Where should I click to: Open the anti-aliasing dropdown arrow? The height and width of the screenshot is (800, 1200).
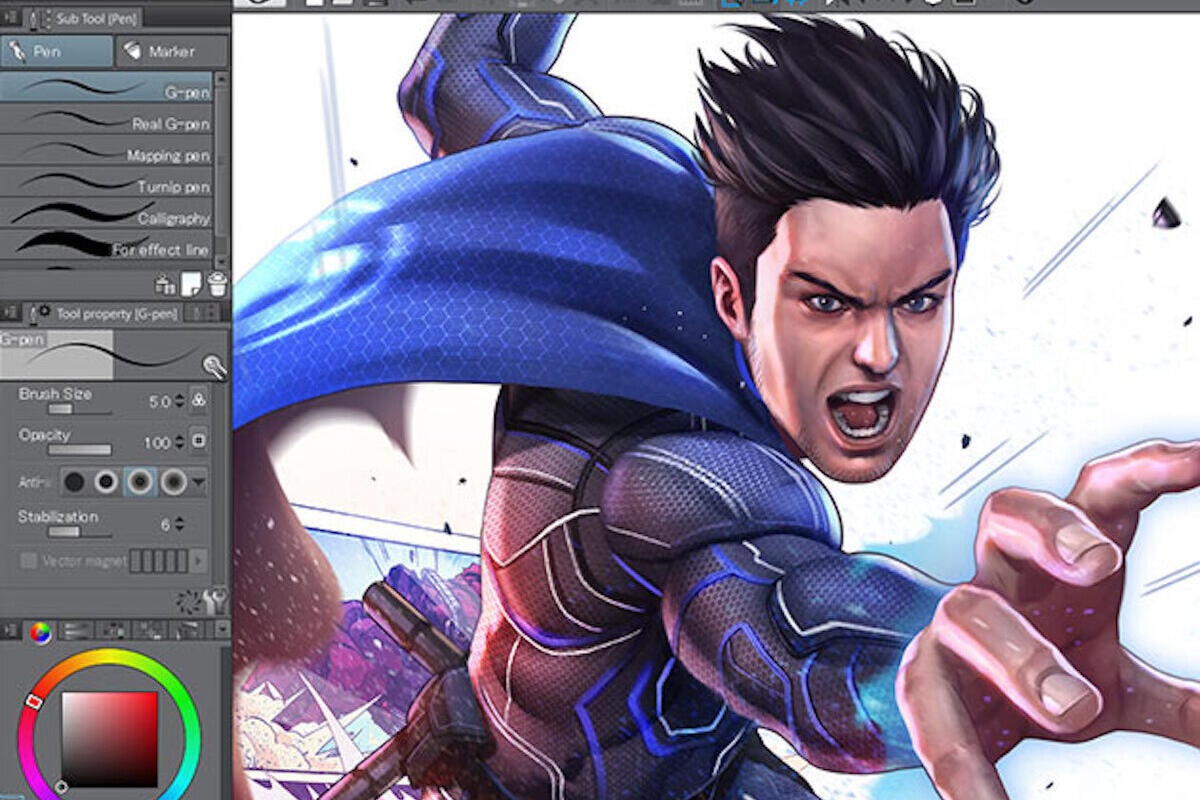198,483
